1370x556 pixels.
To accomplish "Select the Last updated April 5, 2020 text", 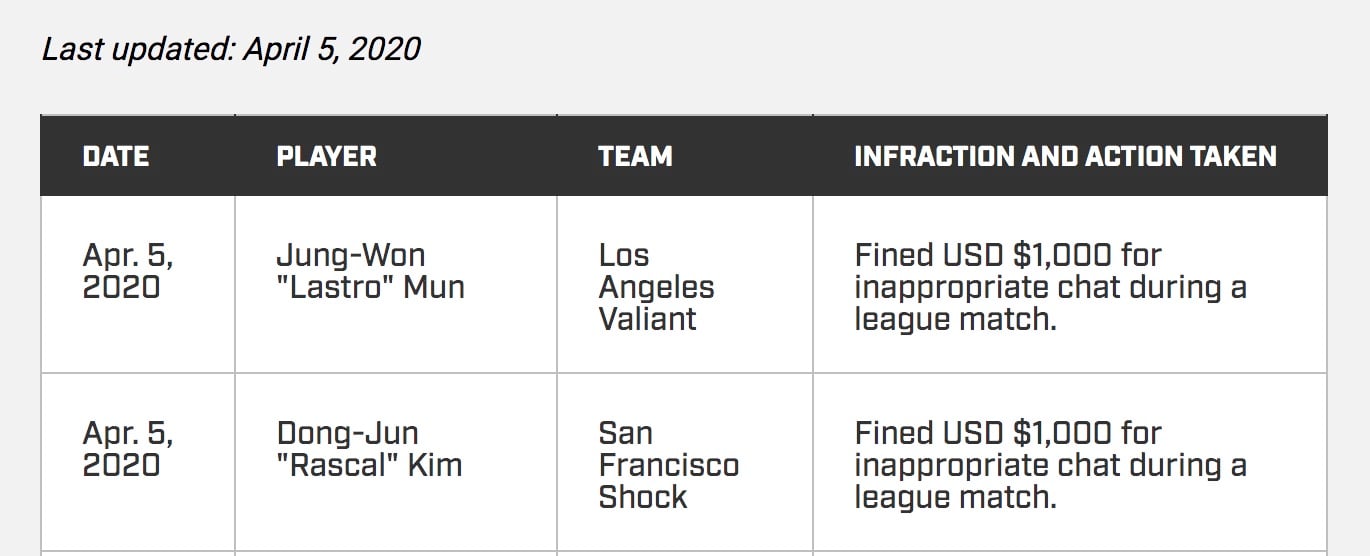I will (x=231, y=48).
